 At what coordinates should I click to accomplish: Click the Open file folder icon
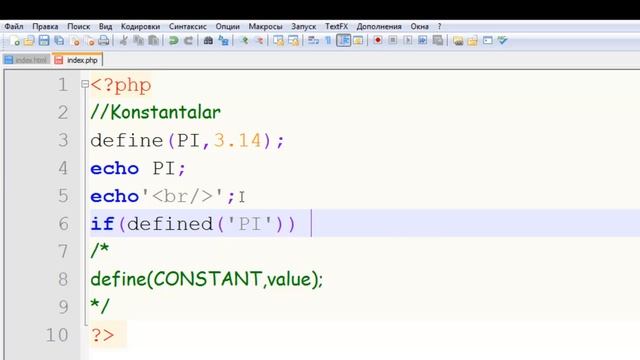point(29,40)
